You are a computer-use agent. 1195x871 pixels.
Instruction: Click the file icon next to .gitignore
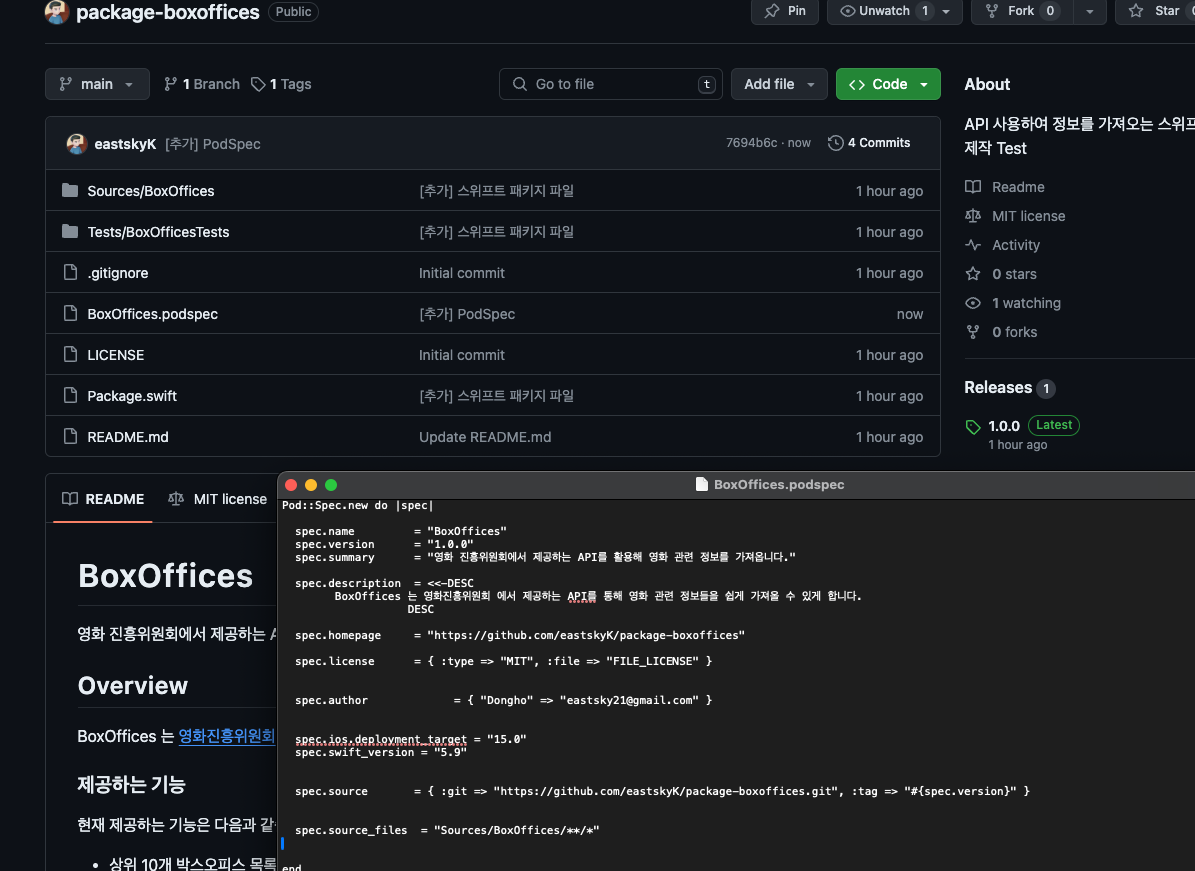pos(70,272)
